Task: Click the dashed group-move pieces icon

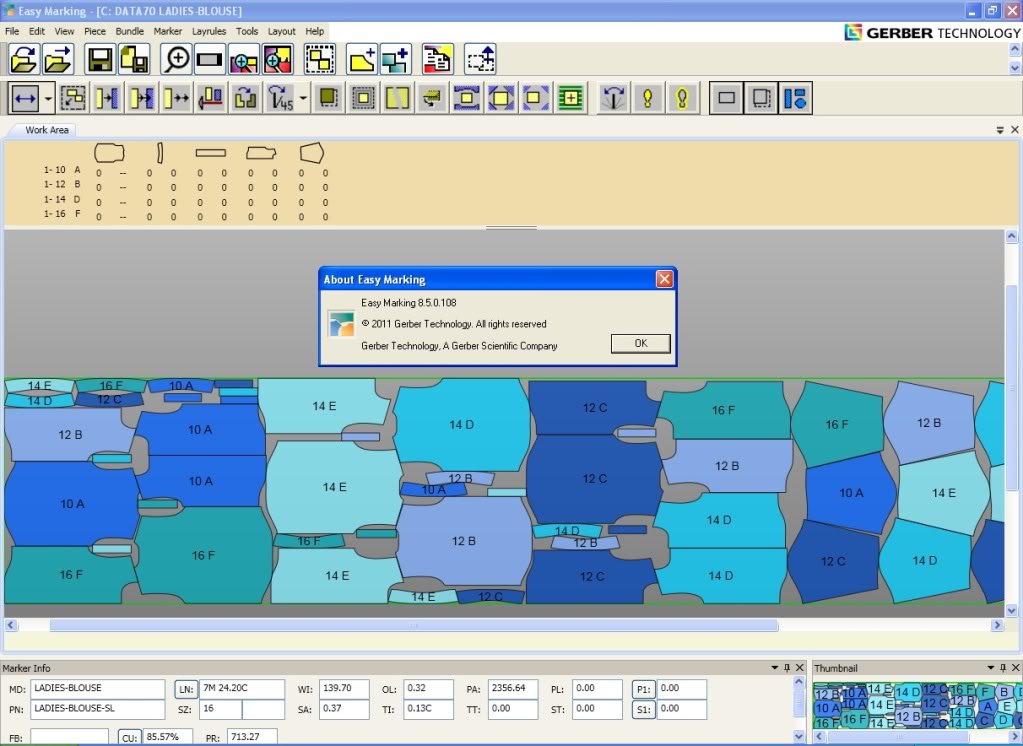Action: 73,99
